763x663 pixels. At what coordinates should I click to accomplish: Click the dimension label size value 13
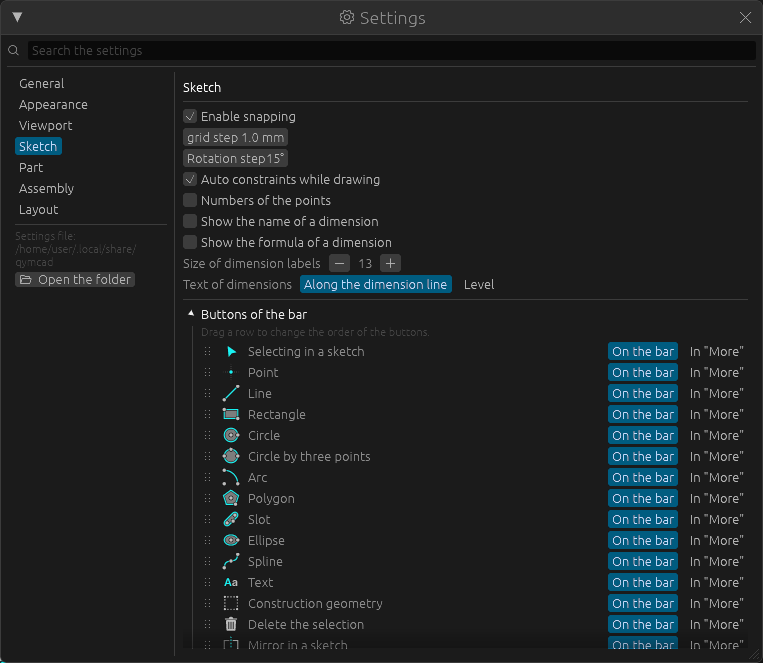(x=365, y=263)
